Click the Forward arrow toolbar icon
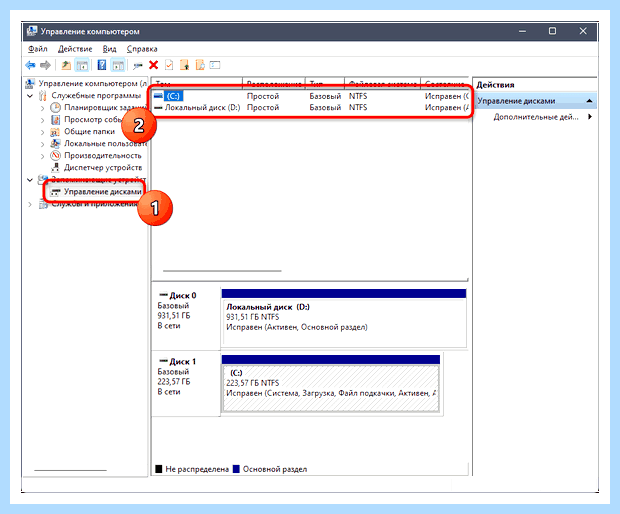620x514 pixels. (x=45, y=65)
